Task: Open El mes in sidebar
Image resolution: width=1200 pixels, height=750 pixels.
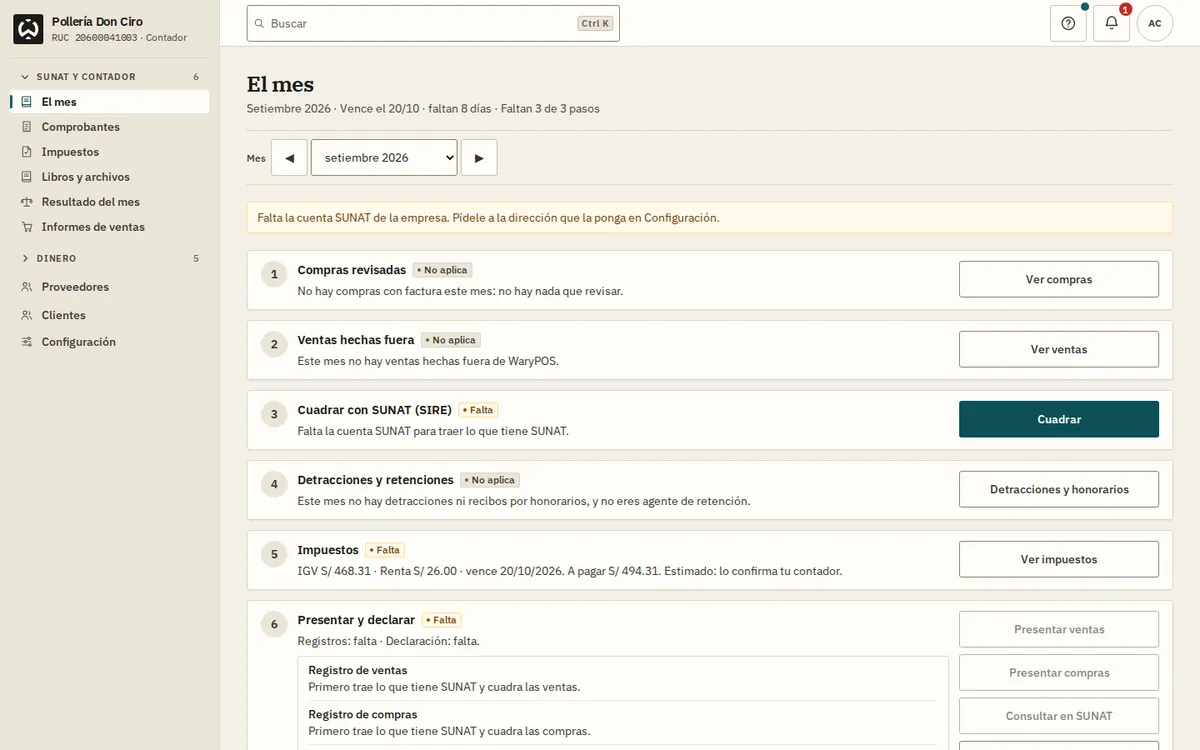Action: pos(110,102)
